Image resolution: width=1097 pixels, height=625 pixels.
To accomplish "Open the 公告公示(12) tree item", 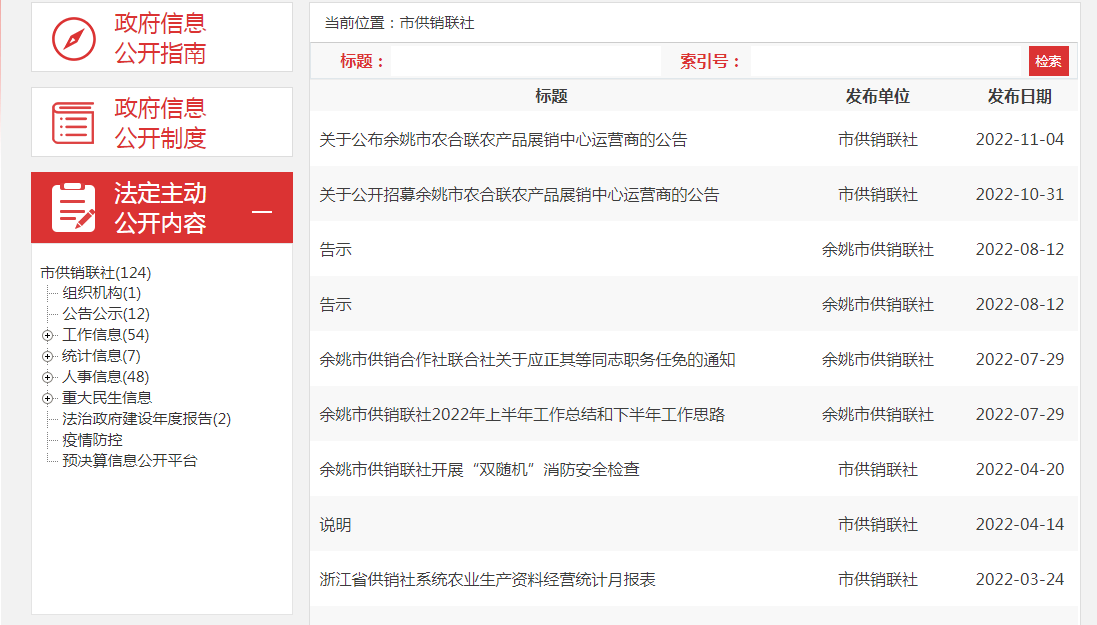I will [x=106, y=314].
